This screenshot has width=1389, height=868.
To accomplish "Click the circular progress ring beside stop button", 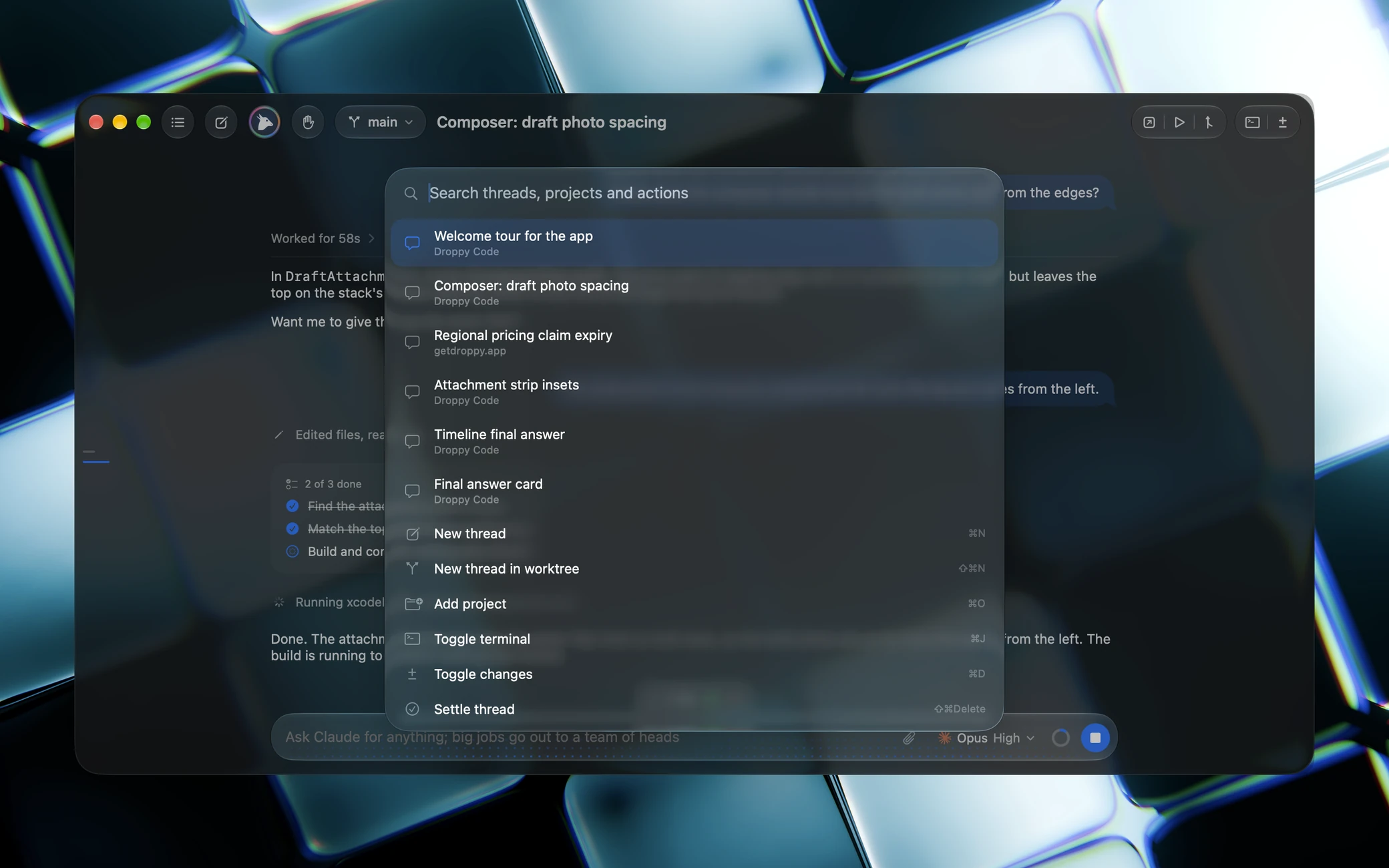I will click(1060, 738).
